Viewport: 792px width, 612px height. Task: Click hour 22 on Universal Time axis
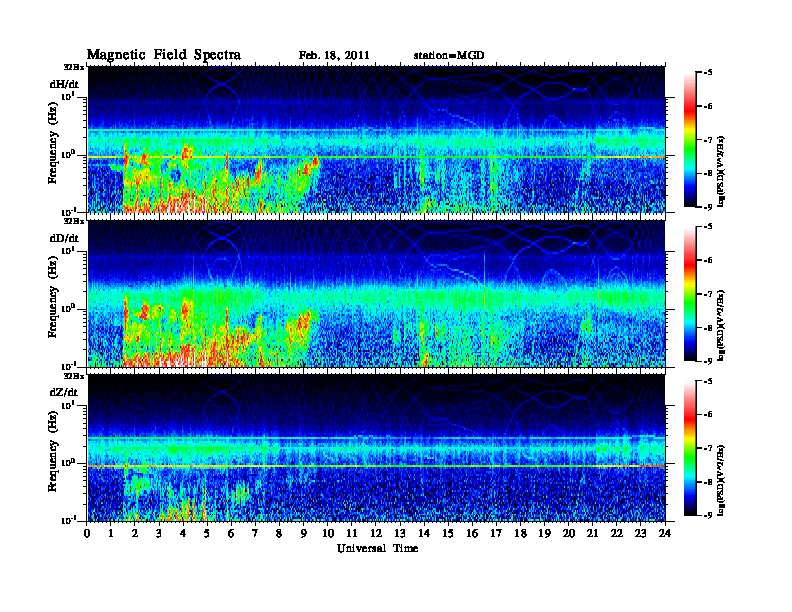617,534
